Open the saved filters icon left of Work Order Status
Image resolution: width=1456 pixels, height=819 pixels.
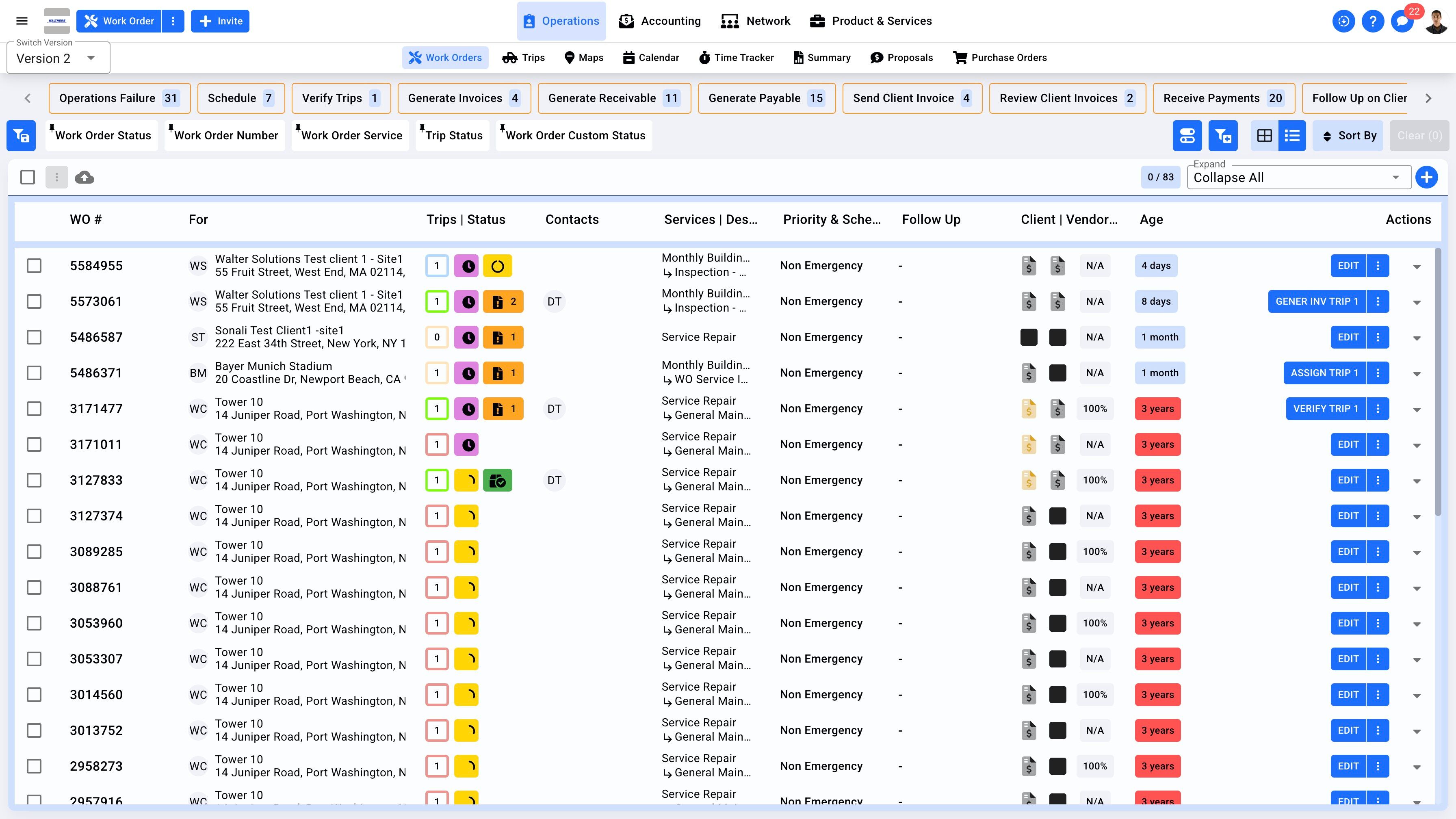click(x=22, y=136)
